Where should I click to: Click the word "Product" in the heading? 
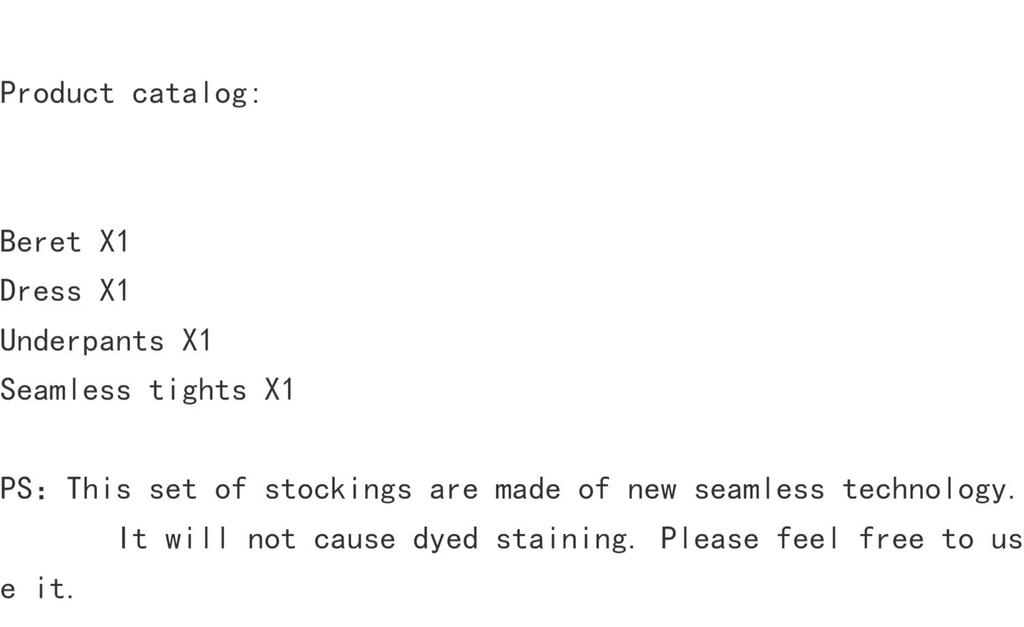point(57,94)
